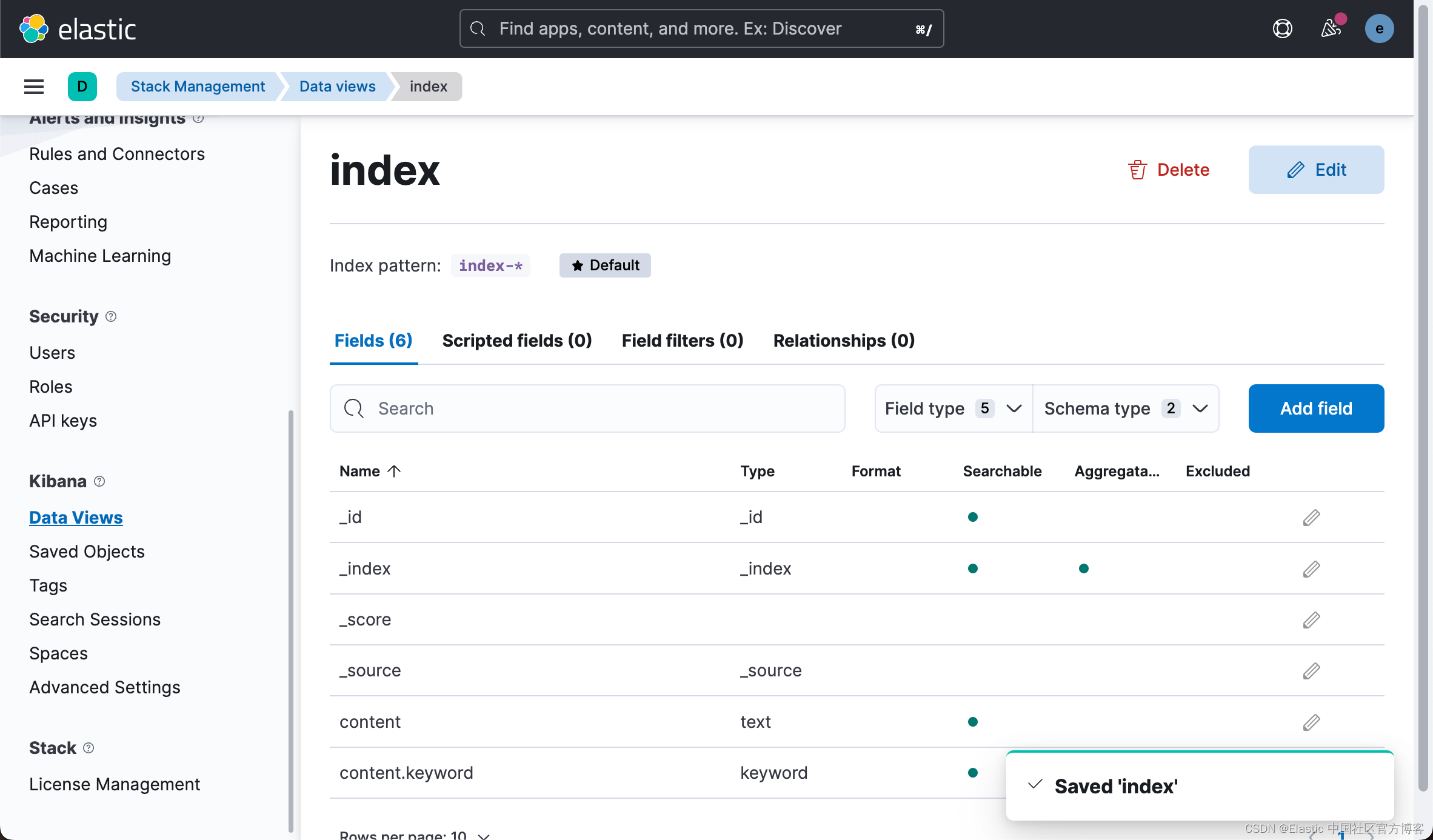Screen dimensions: 1433x840
Task: Click the Data views breadcrumb
Action: 337,87
